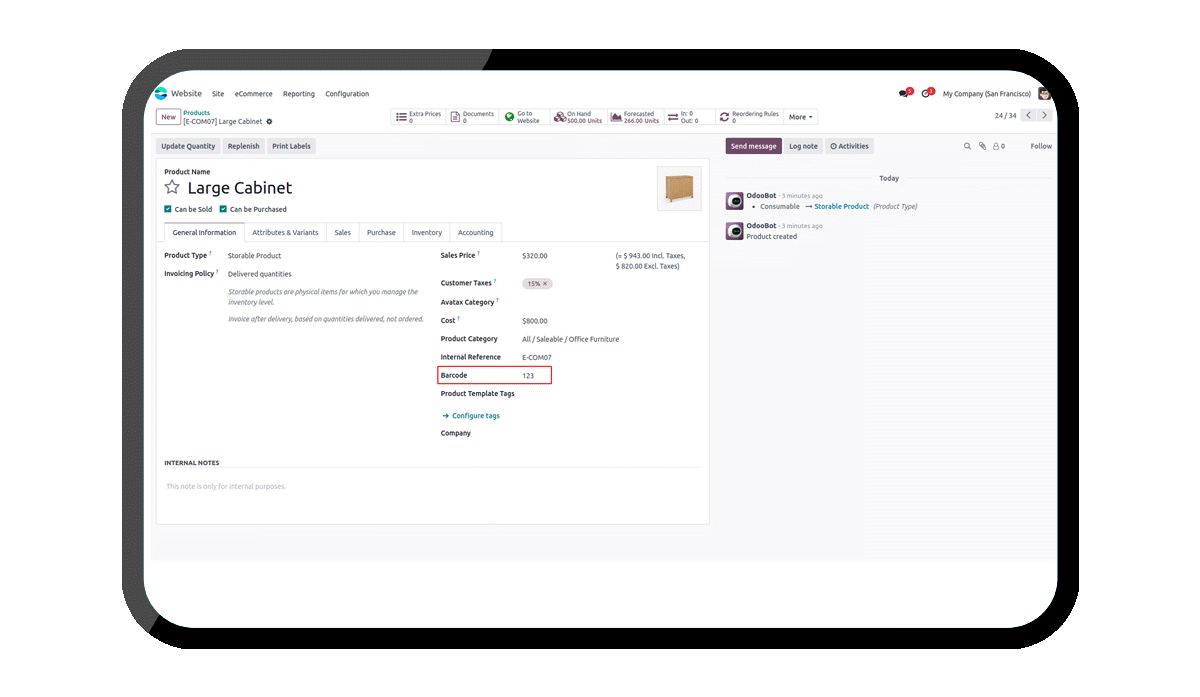Click the paperclip attachments icon
Image resolution: width=1200 pixels, height=697 pixels.
[x=982, y=146]
